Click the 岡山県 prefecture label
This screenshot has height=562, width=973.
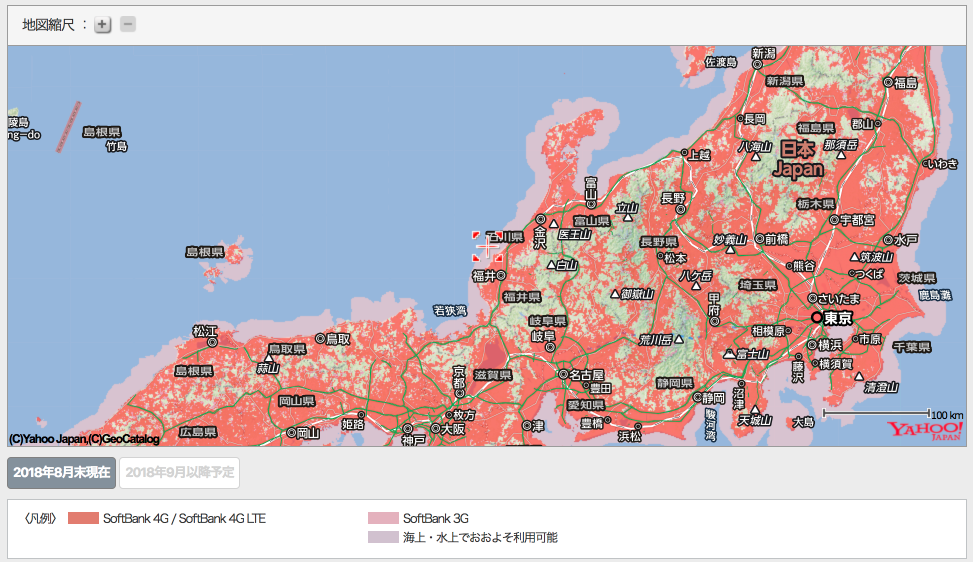click(x=297, y=401)
